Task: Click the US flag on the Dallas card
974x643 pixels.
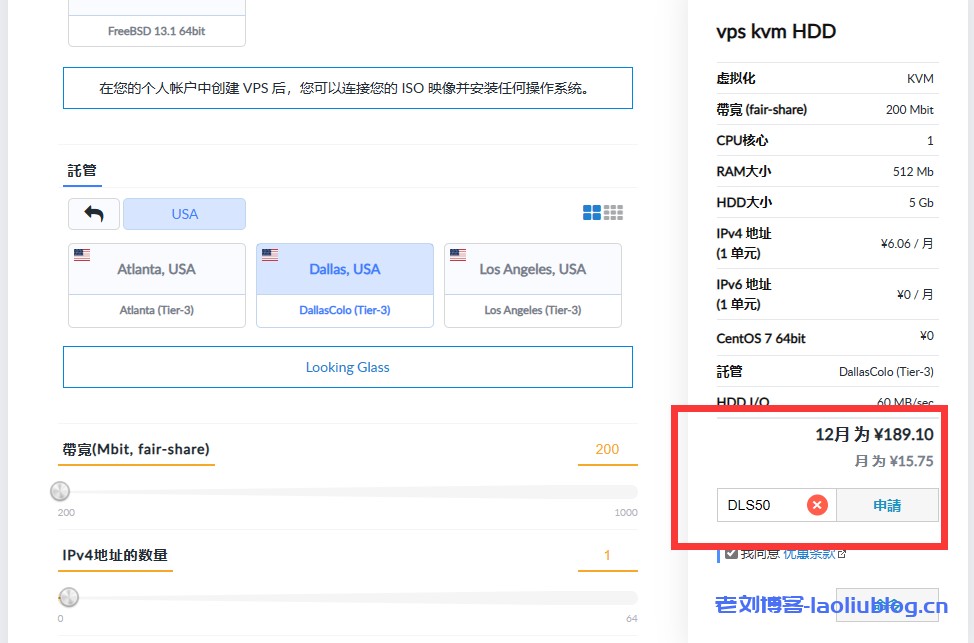Action: (x=270, y=253)
